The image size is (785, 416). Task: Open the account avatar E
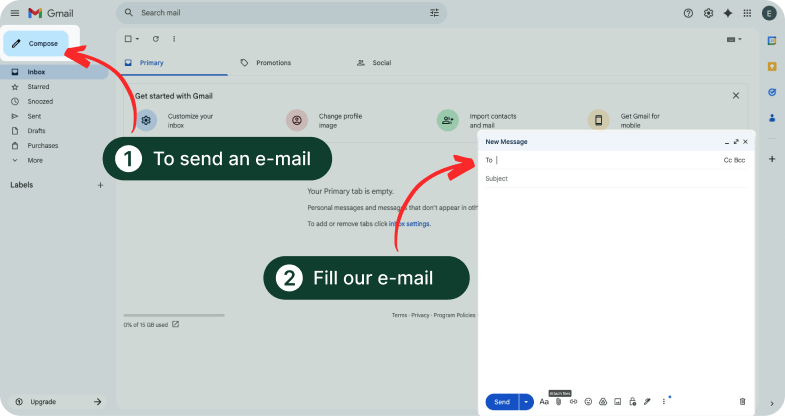coord(769,14)
